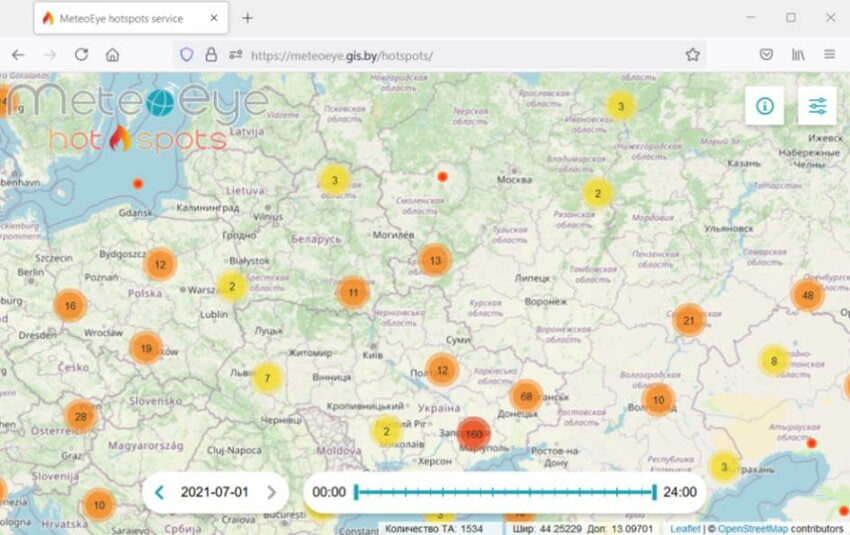Select the MeteoEye hotspots service tab

tap(131, 18)
